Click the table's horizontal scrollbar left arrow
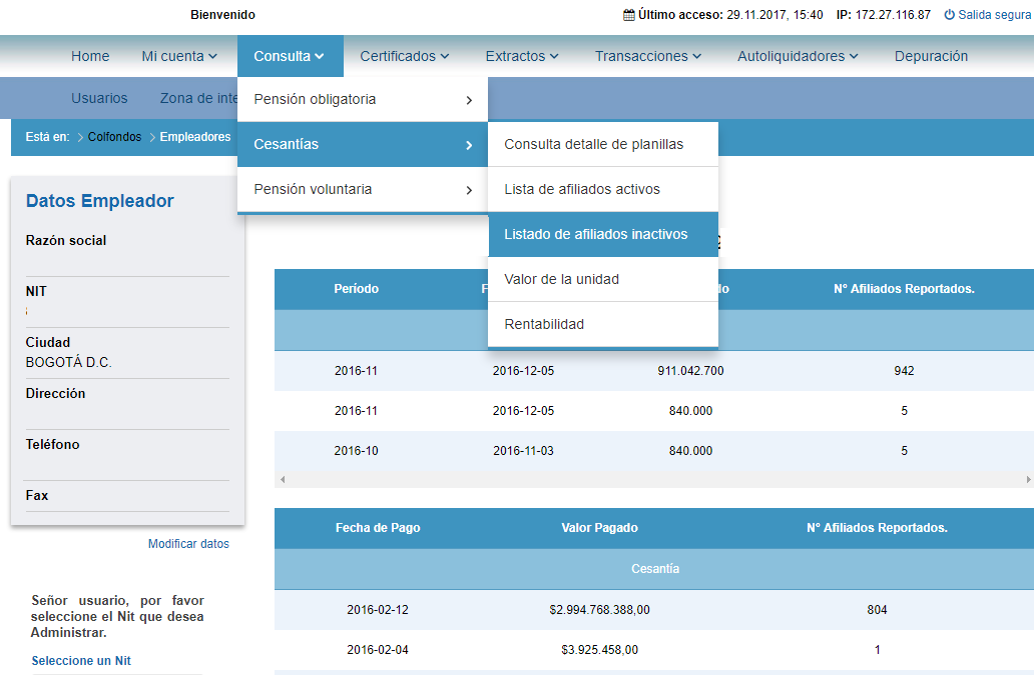 click(x=282, y=480)
